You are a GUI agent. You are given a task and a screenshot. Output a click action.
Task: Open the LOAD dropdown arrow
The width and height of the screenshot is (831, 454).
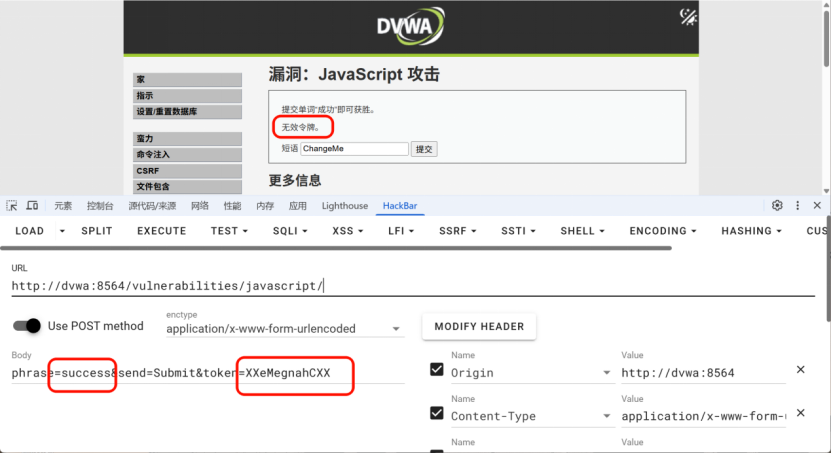click(x=62, y=231)
